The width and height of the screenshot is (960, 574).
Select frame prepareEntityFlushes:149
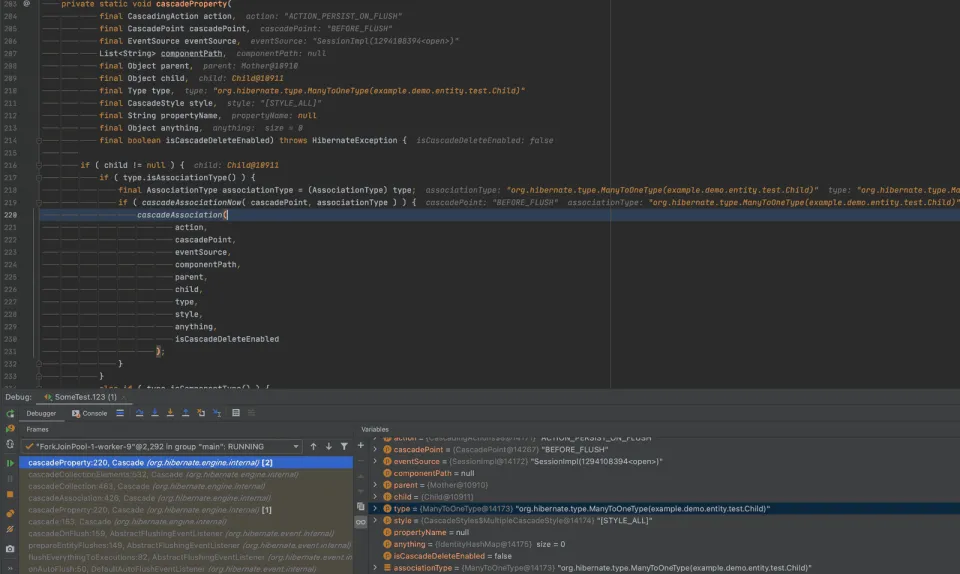186,545
